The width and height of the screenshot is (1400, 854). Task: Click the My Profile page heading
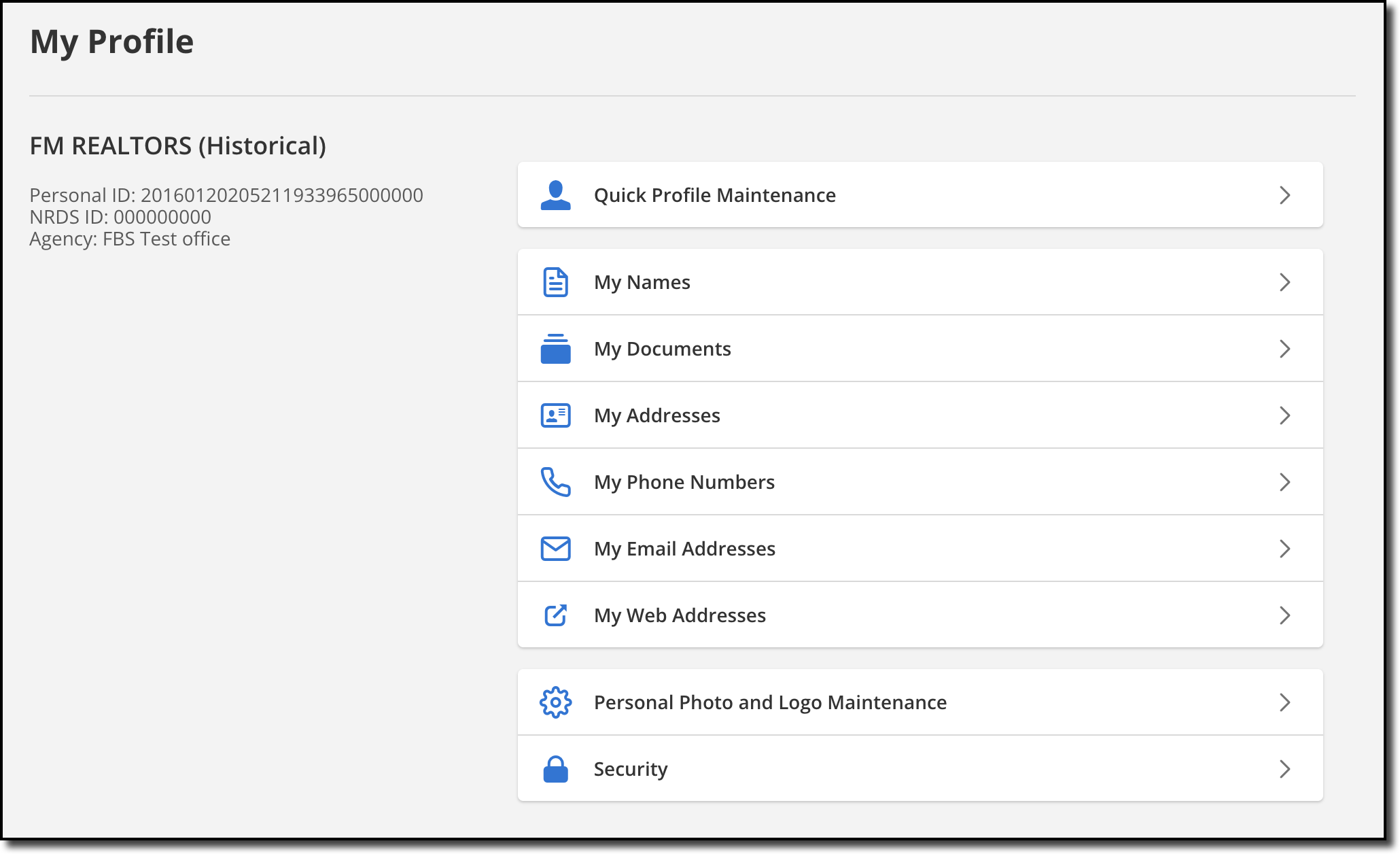[112, 42]
